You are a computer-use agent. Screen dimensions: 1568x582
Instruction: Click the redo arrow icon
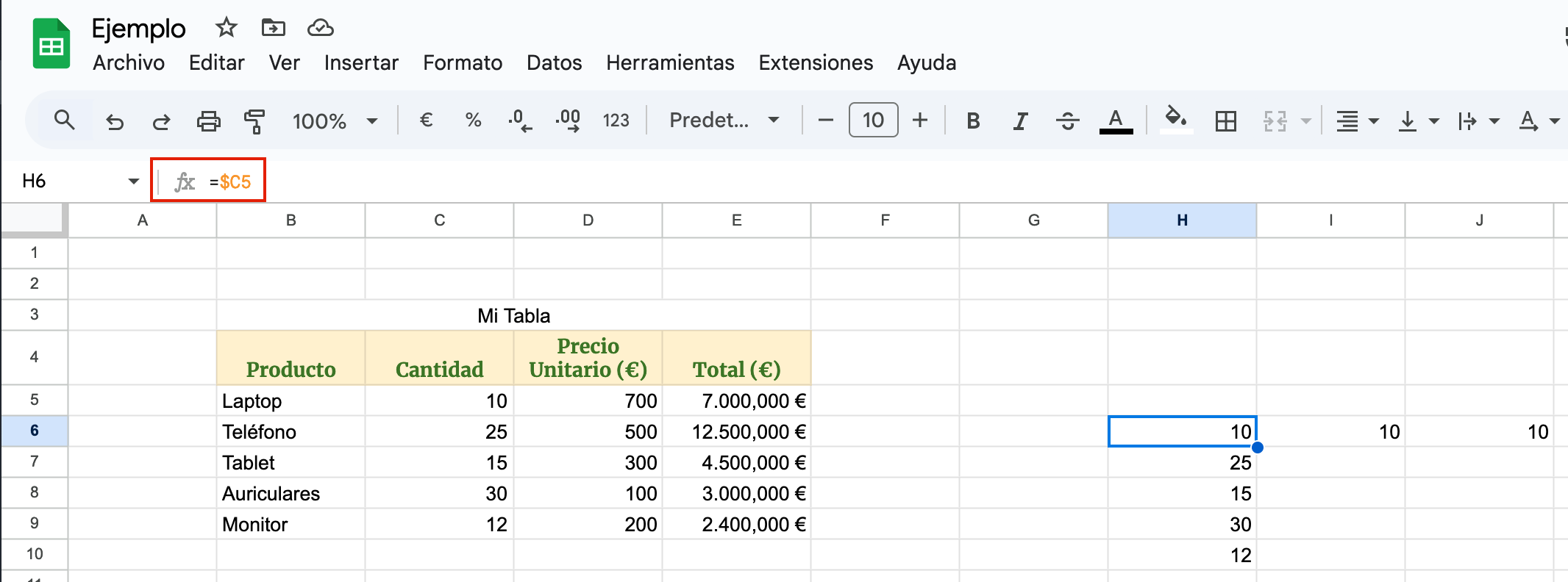(162, 121)
